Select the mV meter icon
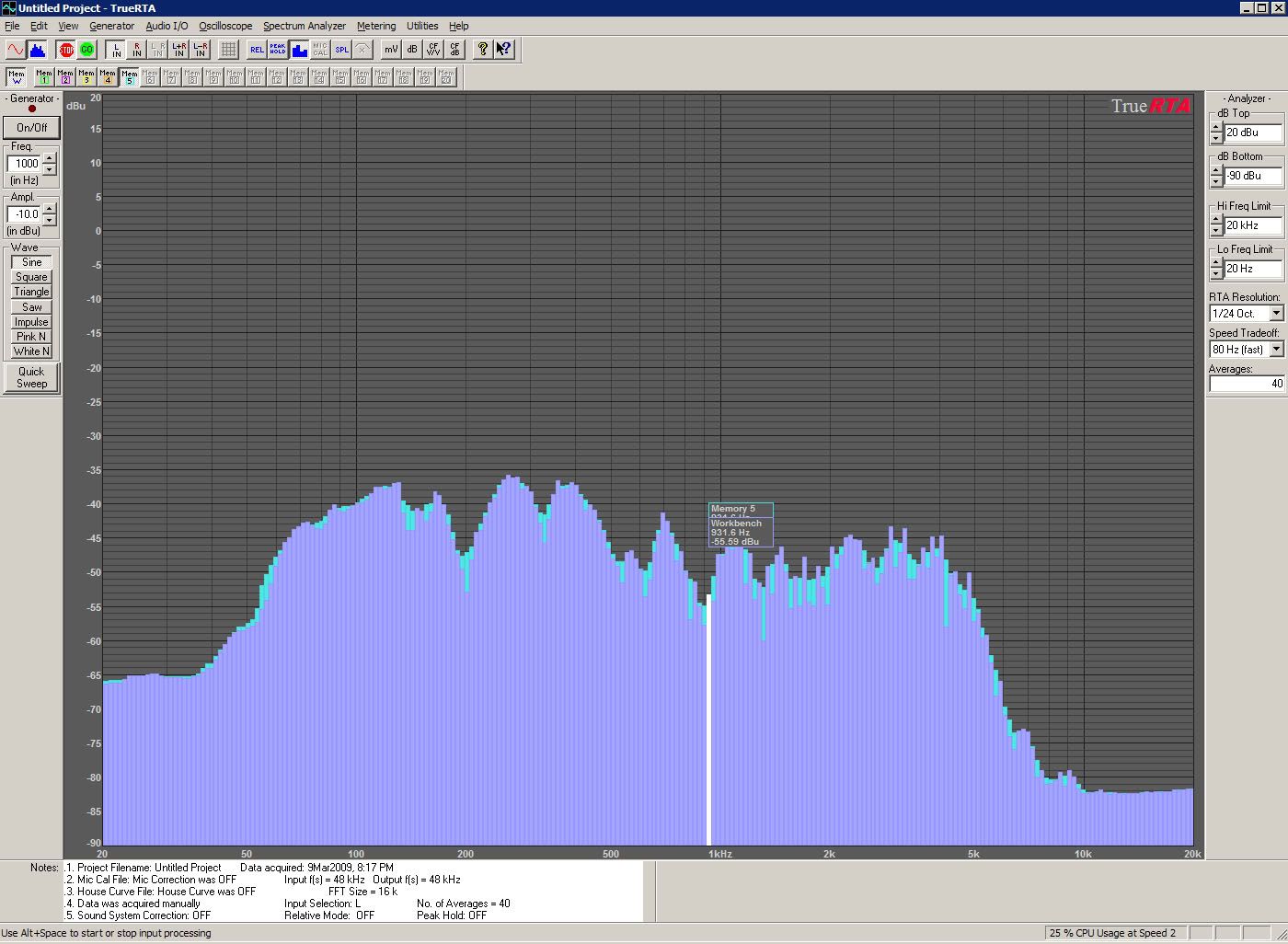 pos(391,50)
